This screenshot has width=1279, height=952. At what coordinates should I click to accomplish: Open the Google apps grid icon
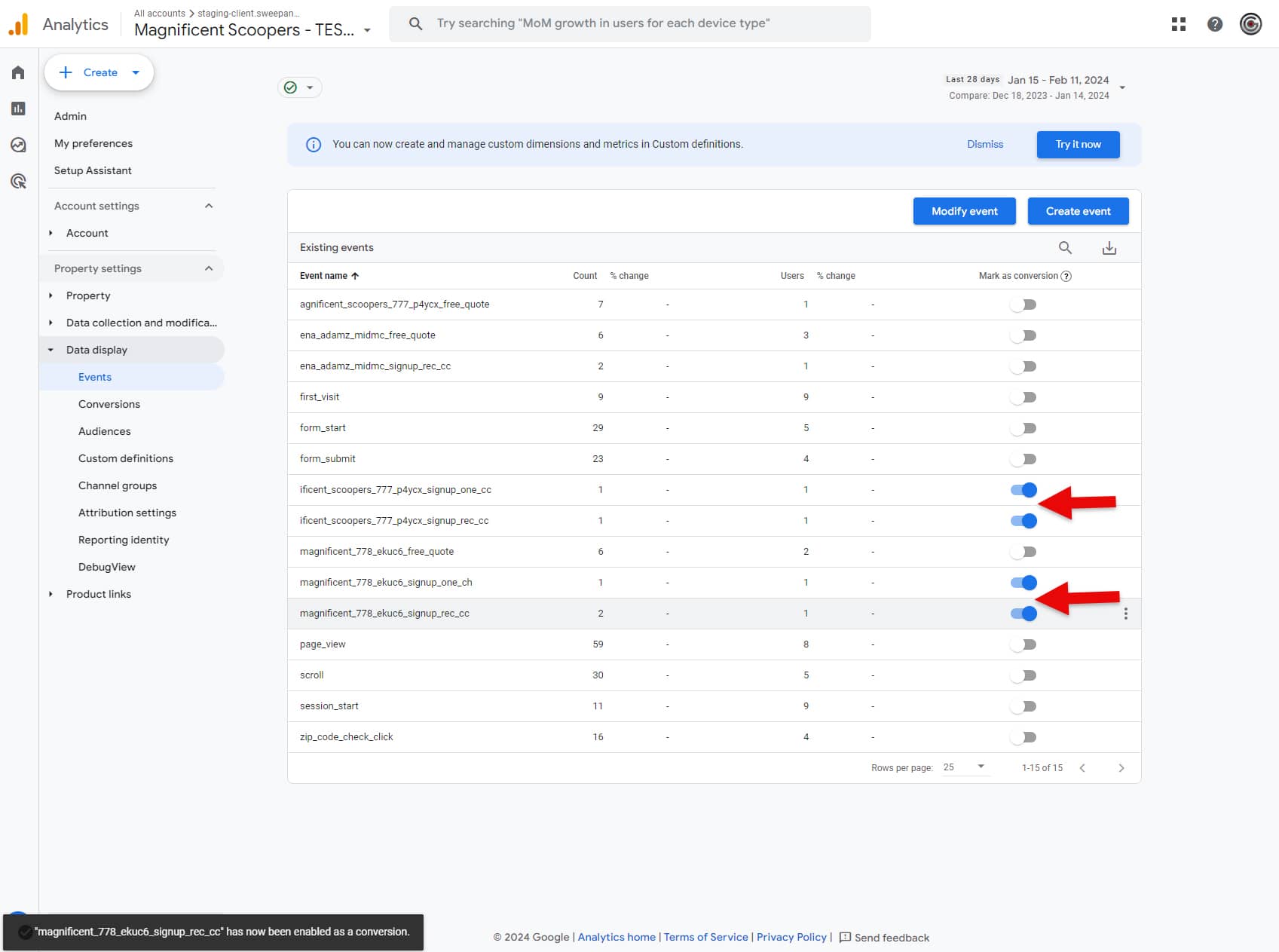[1178, 24]
